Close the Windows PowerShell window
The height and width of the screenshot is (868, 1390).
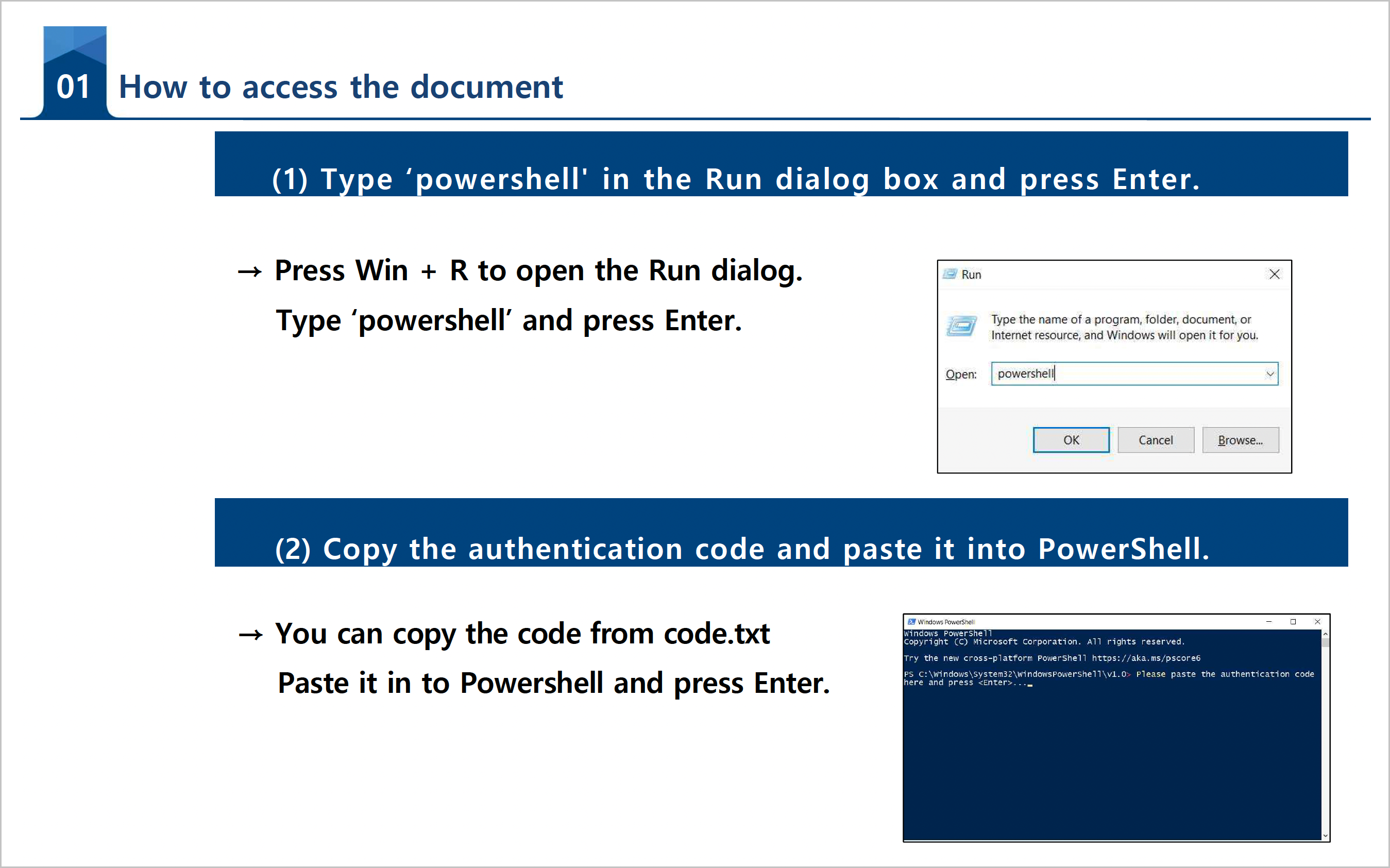point(1318,622)
